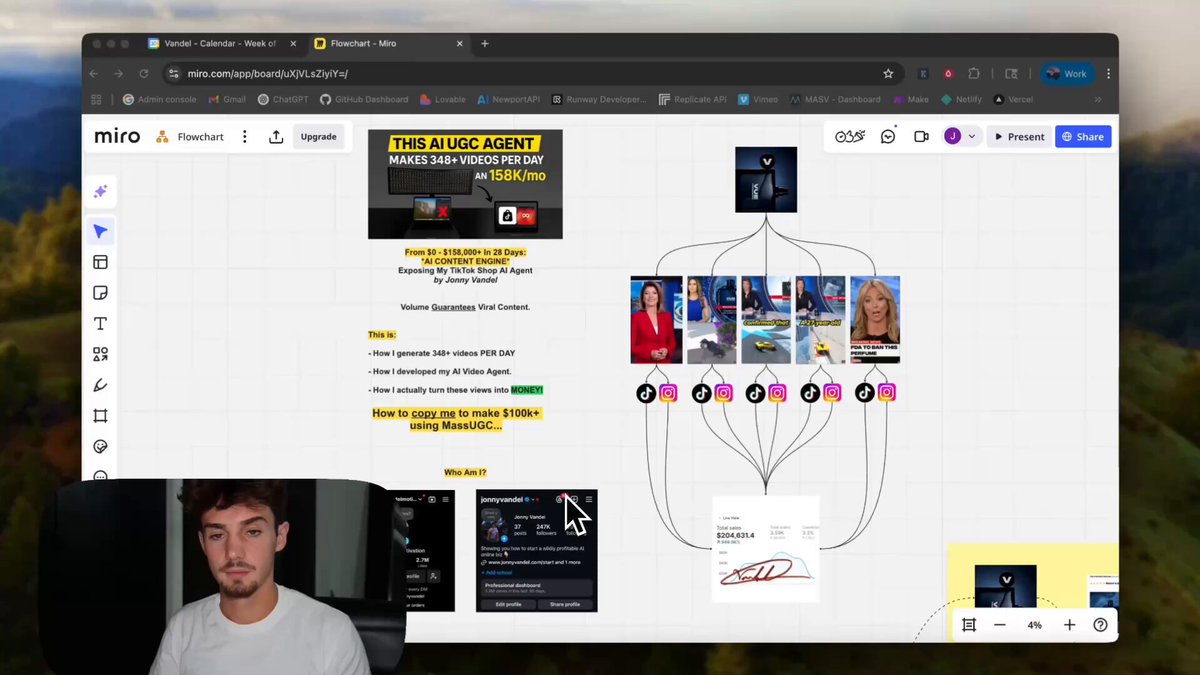This screenshot has width=1200, height=675.
Task: Open the shapes and lines tool
Action: point(100,354)
